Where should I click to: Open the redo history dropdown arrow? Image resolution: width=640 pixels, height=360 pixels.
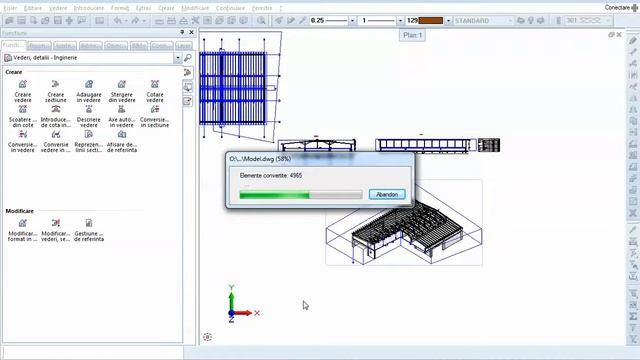tap(144, 20)
